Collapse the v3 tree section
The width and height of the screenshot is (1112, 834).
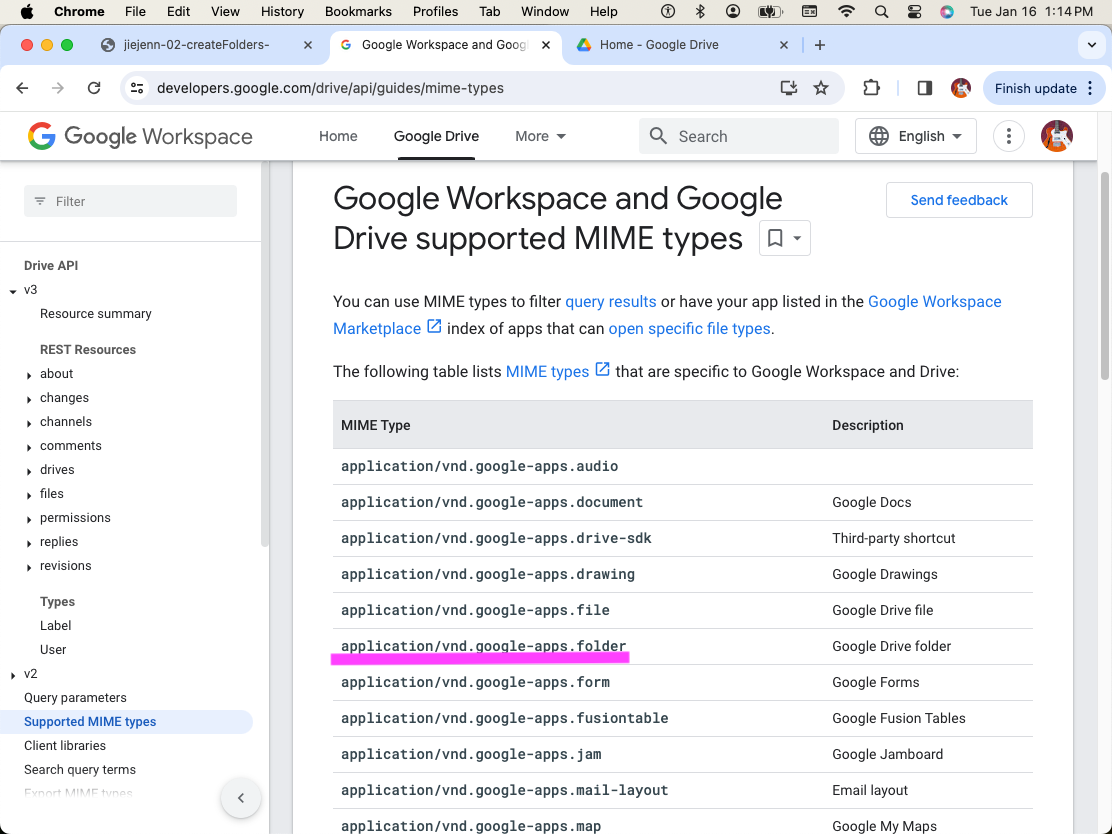(x=13, y=291)
